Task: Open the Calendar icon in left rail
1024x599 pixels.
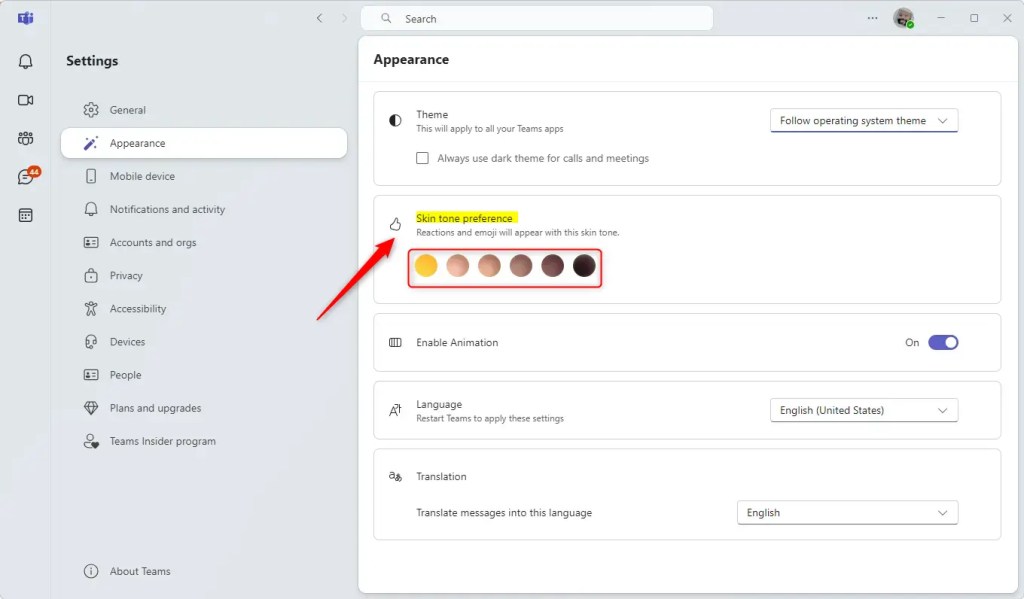Action: tap(25, 216)
